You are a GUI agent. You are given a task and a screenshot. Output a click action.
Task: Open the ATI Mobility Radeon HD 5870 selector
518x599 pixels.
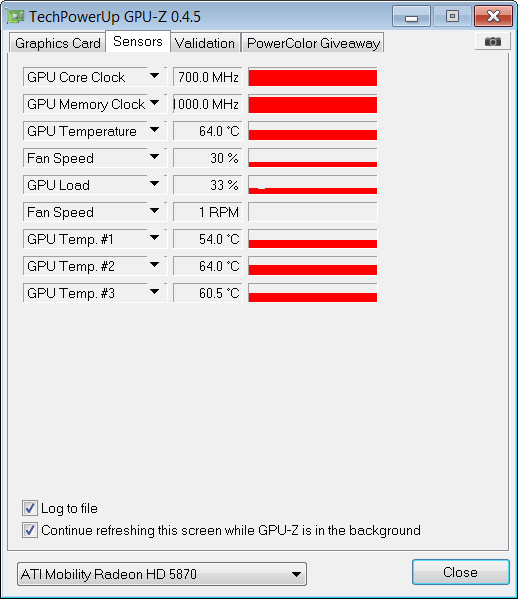(x=162, y=574)
